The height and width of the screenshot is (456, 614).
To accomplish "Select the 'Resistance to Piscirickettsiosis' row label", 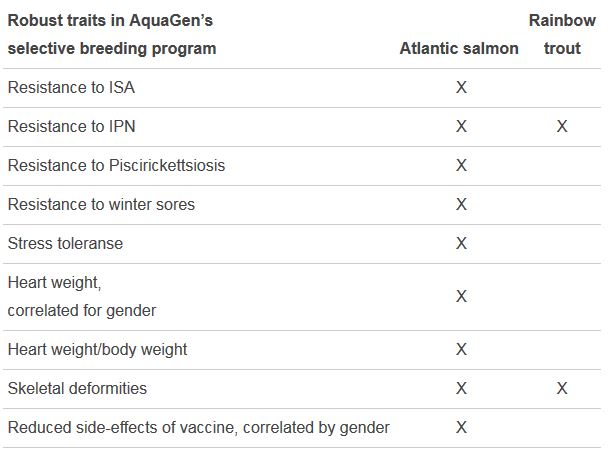I will tap(116, 166).
